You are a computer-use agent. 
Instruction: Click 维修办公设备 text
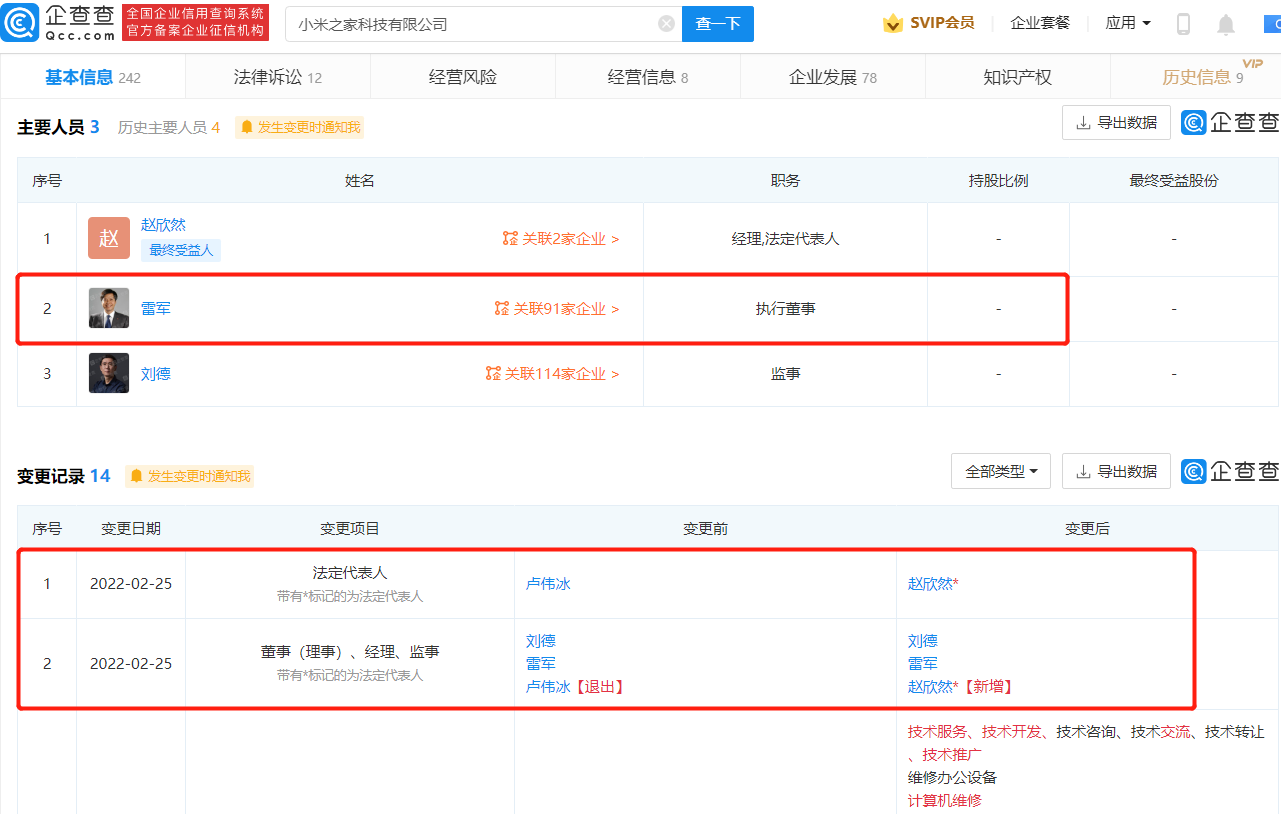(952, 778)
